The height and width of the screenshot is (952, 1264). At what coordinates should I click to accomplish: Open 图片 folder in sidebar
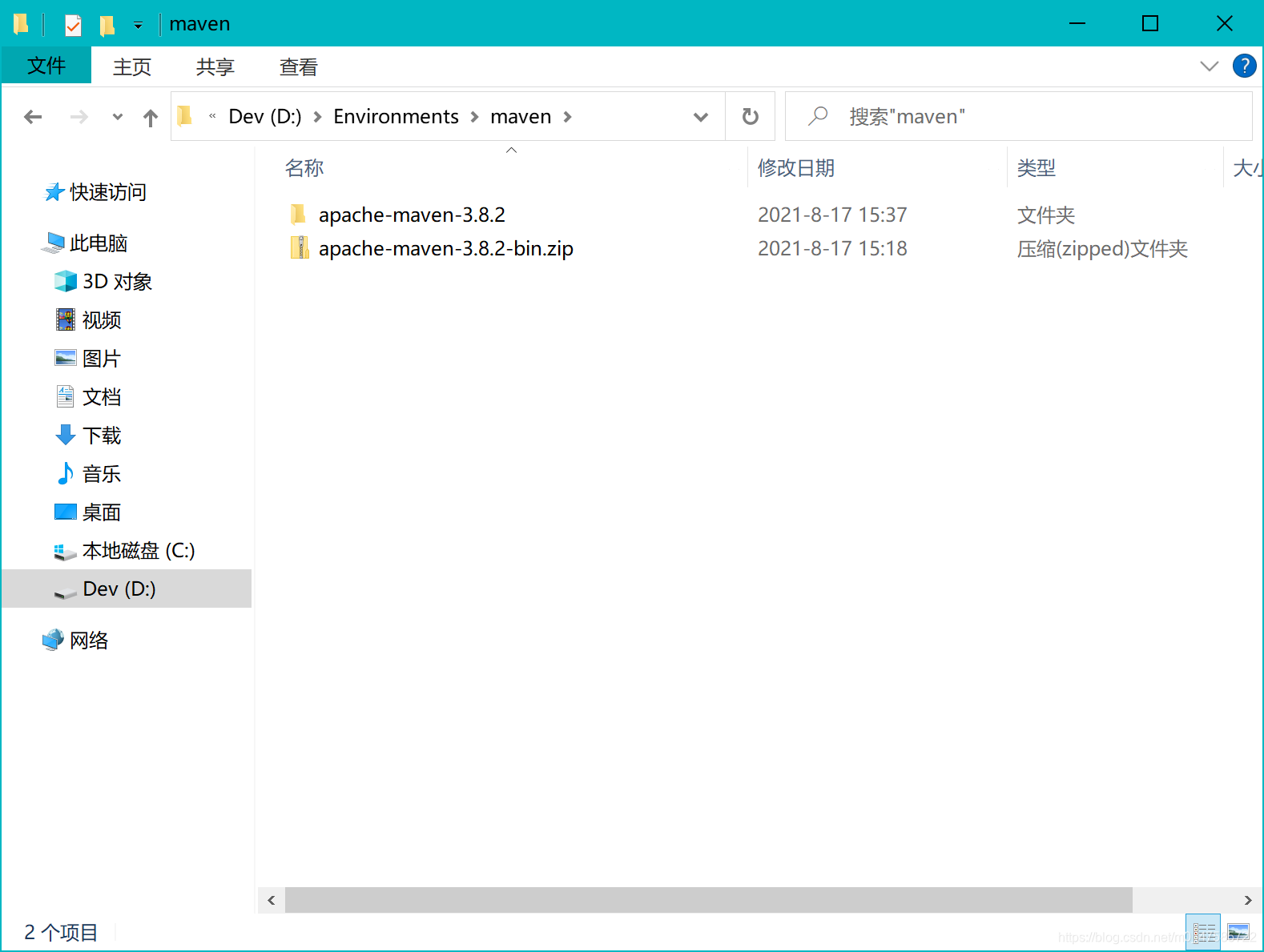click(102, 359)
